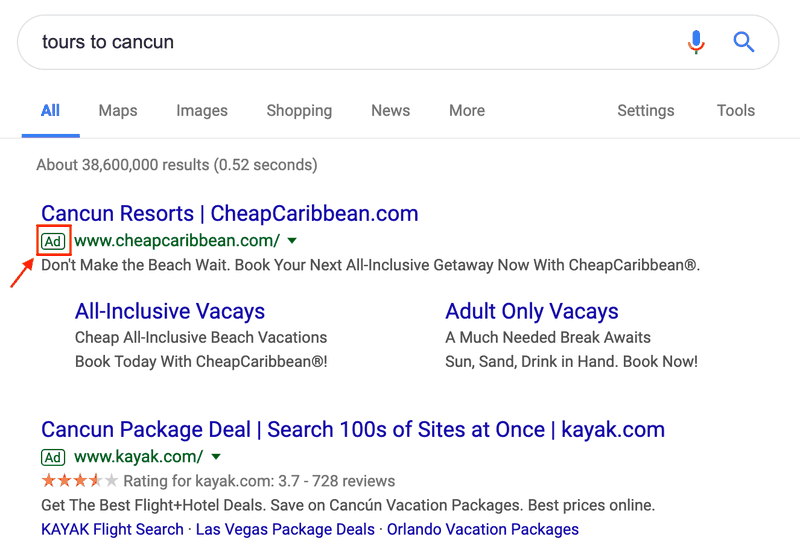Image resolution: width=800 pixels, height=560 pixels.
Task: Switch to the Maps tab
Action: click(118, 111)
